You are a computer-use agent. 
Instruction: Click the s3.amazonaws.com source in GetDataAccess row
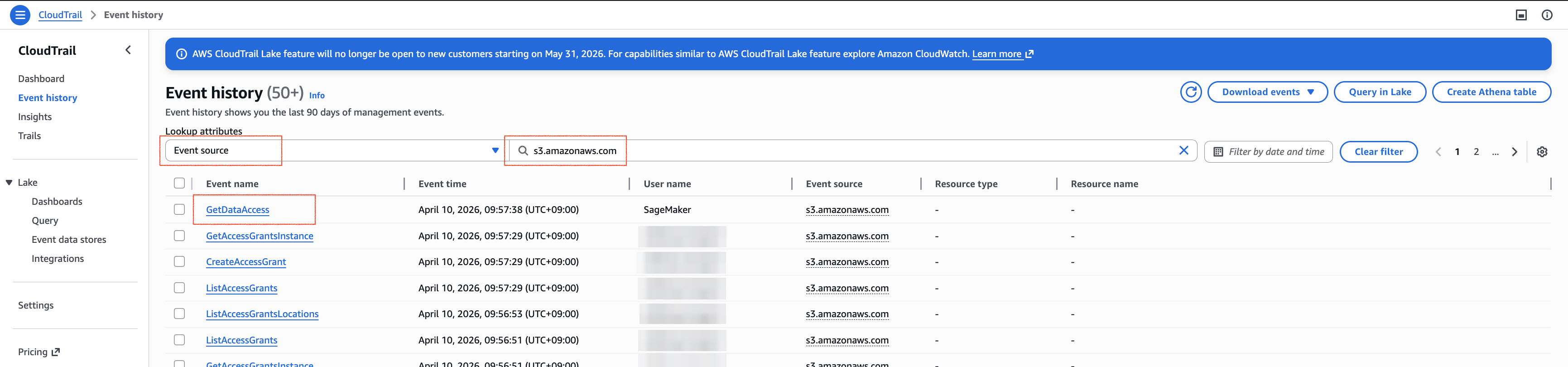coord(847,209)
